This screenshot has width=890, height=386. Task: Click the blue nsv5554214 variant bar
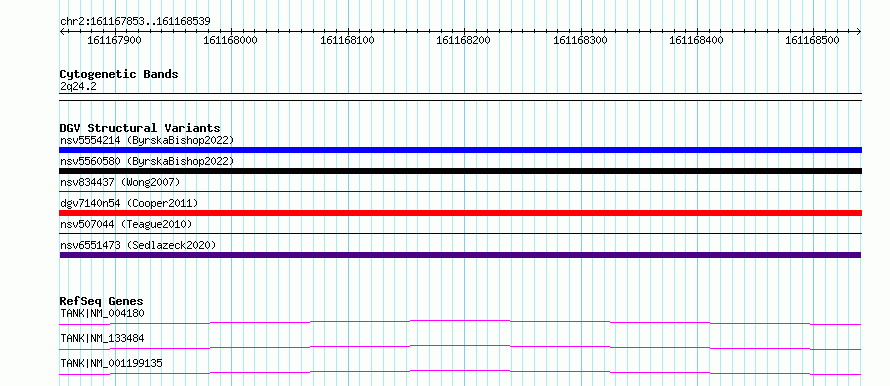[x=460, y=150]
